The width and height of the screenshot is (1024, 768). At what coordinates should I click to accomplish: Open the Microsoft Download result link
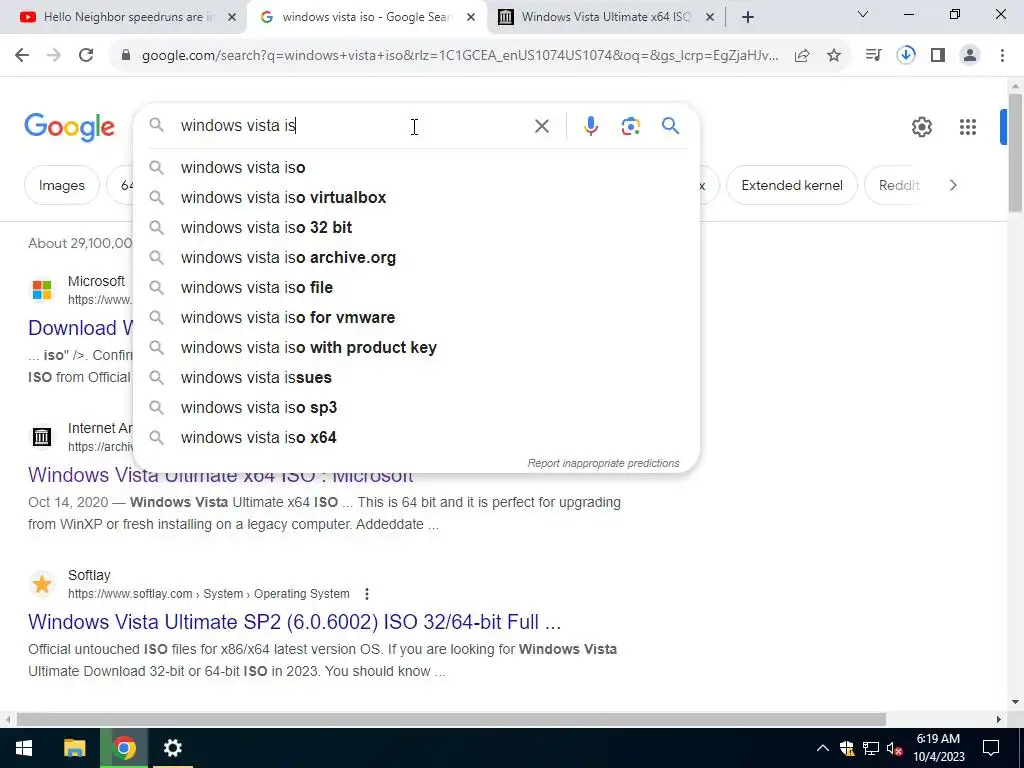tap(81, 328)
